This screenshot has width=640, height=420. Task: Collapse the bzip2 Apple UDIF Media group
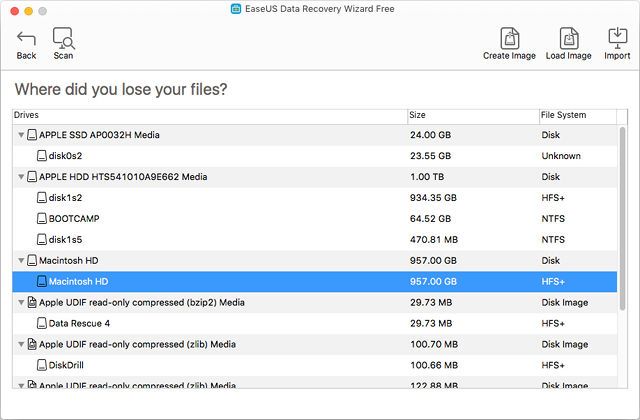22,302
